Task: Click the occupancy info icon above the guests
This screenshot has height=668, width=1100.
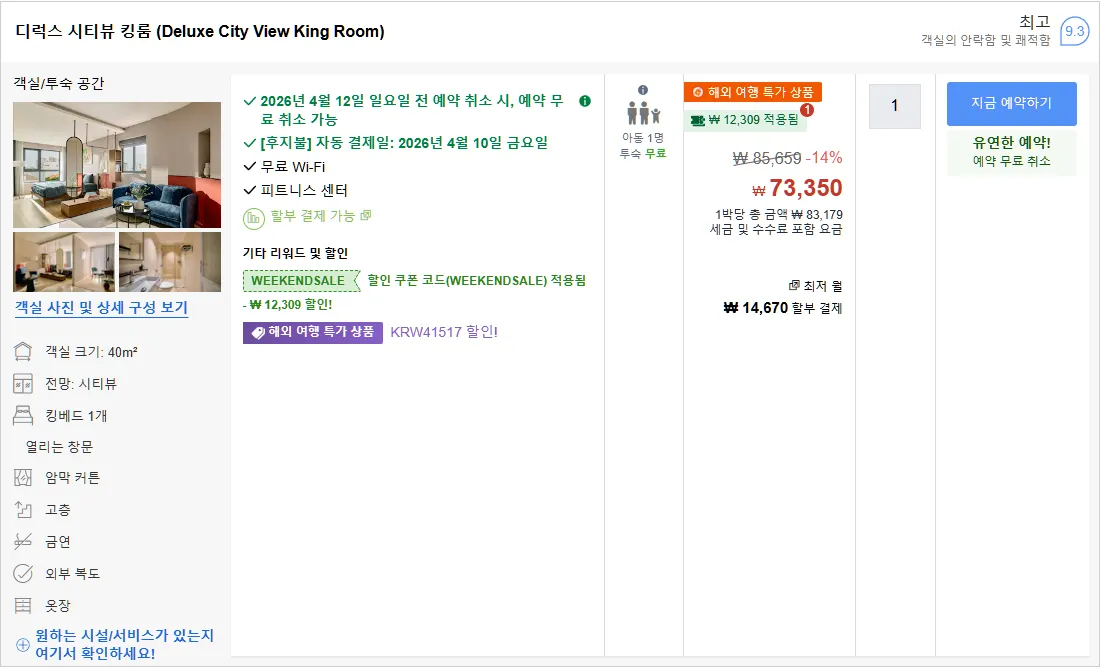Action: click(x=643, y=90)
